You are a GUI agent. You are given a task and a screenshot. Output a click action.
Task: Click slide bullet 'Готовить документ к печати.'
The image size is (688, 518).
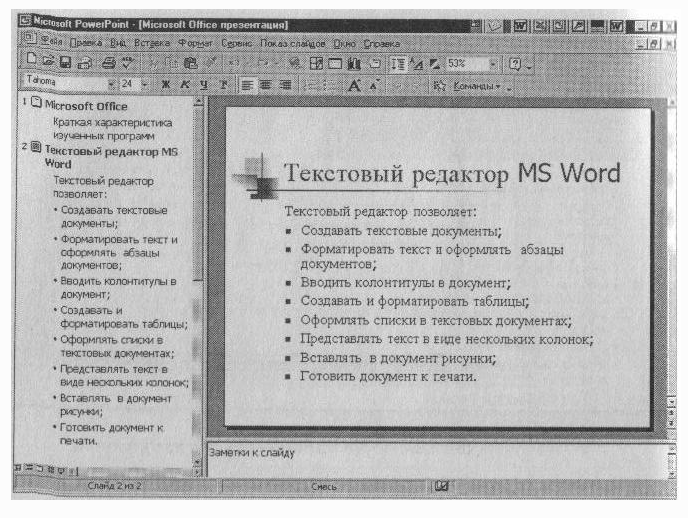click(x=388, y=376)
